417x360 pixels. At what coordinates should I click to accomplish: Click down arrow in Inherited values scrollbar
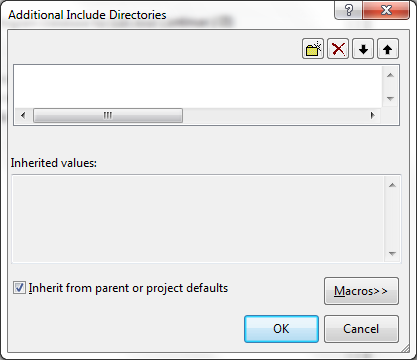pos(392,254)
